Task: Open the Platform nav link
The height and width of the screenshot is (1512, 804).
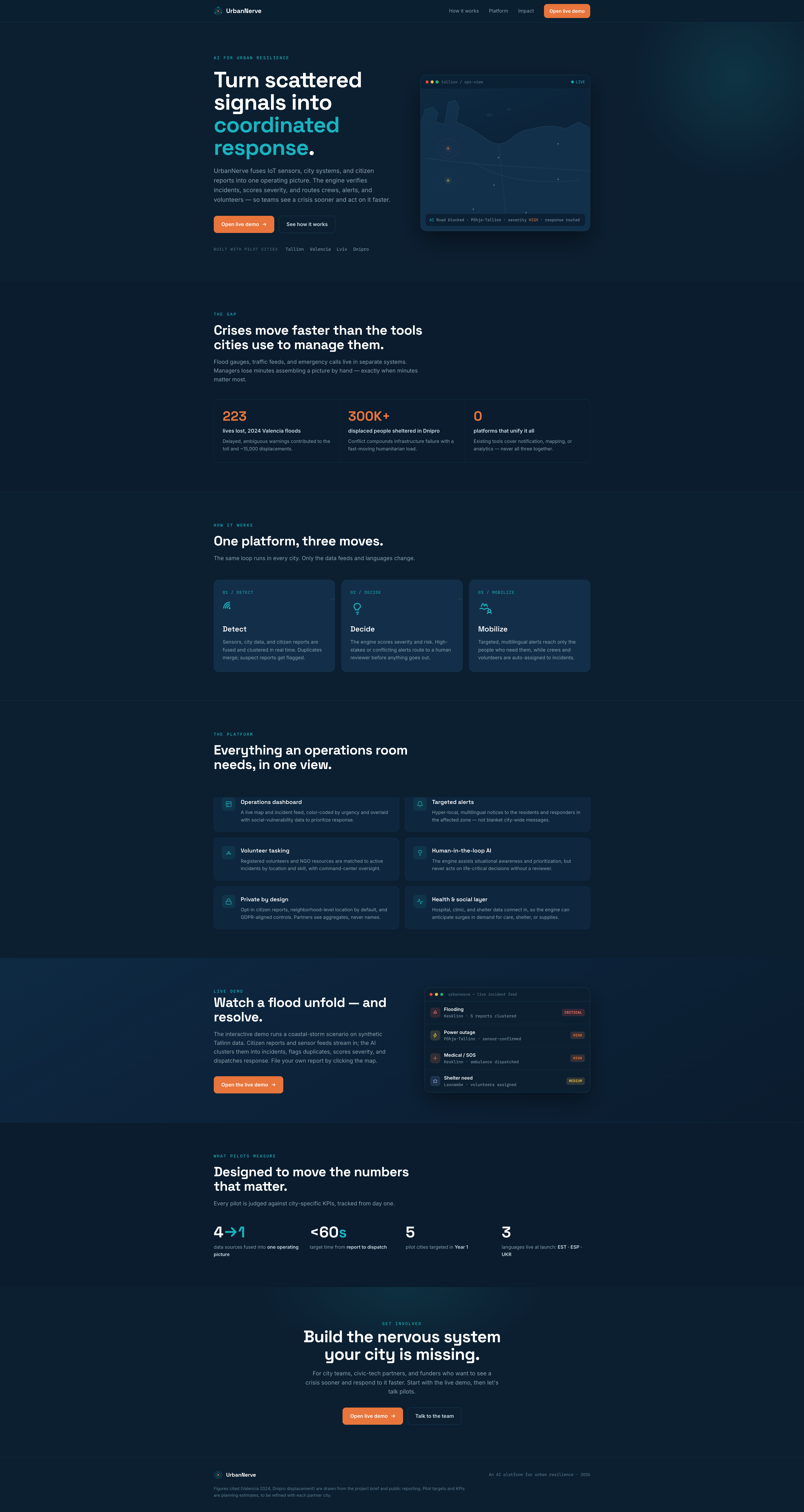Action: [498, 11]
